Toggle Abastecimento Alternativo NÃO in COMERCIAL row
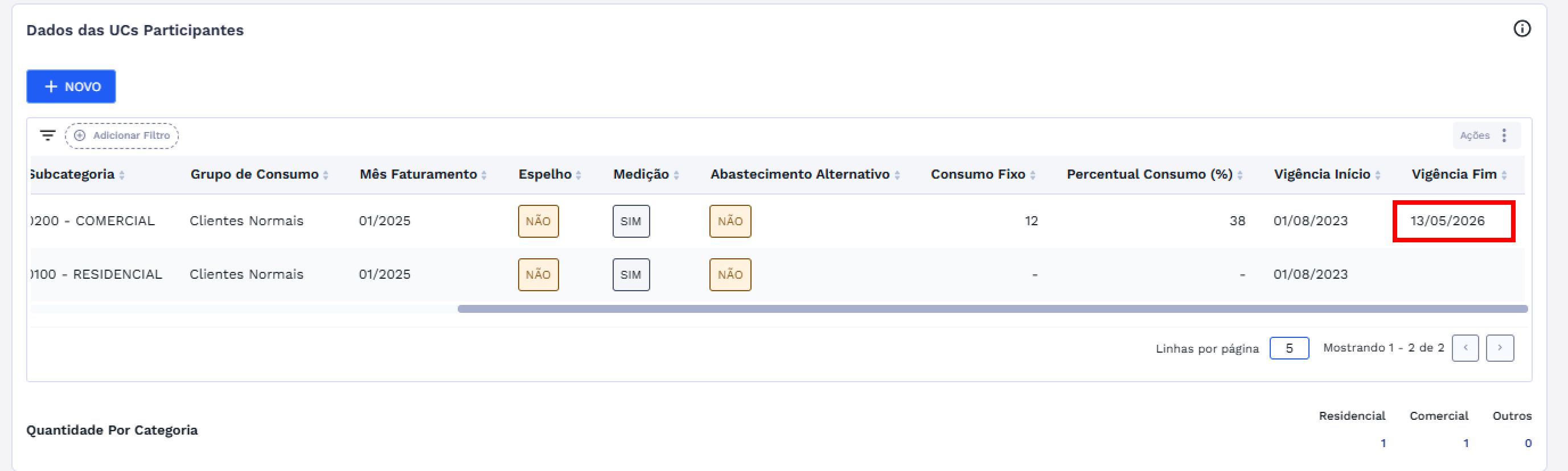Image resolution: width=1568 pixels, height=471 pixels. [x=730, y=221]
